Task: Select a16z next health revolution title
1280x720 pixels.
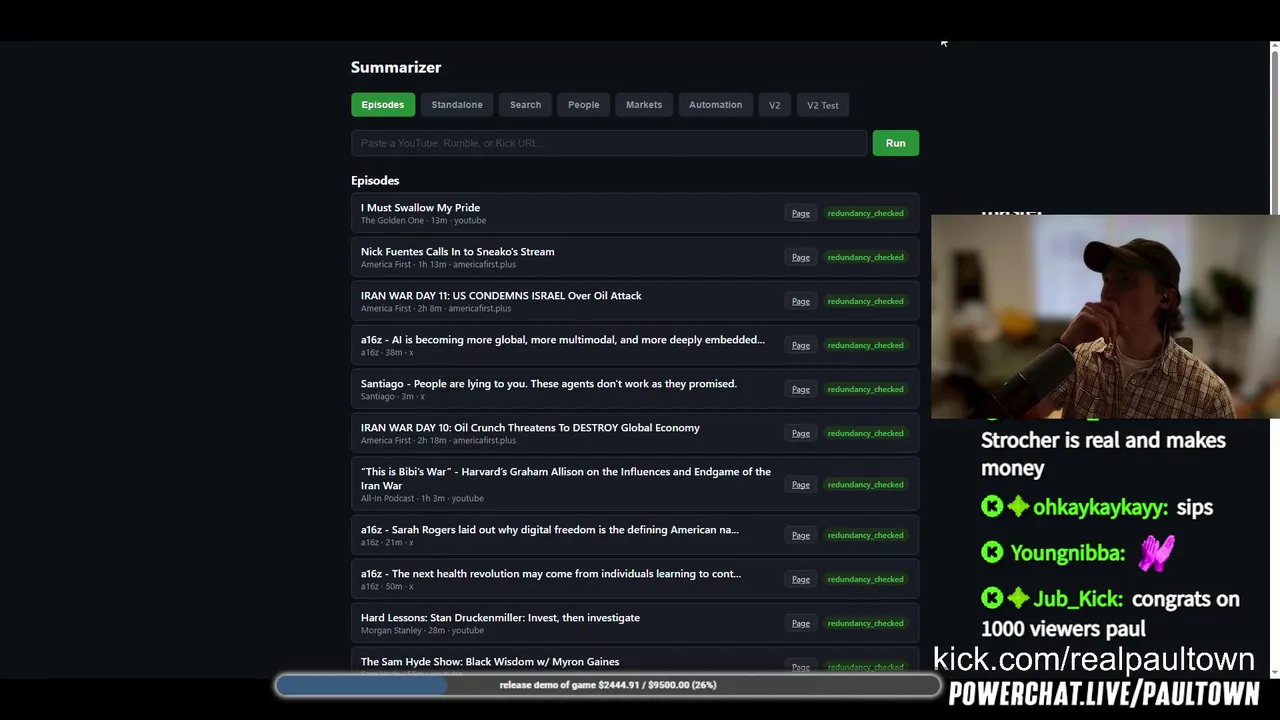Action: (551, 574)
